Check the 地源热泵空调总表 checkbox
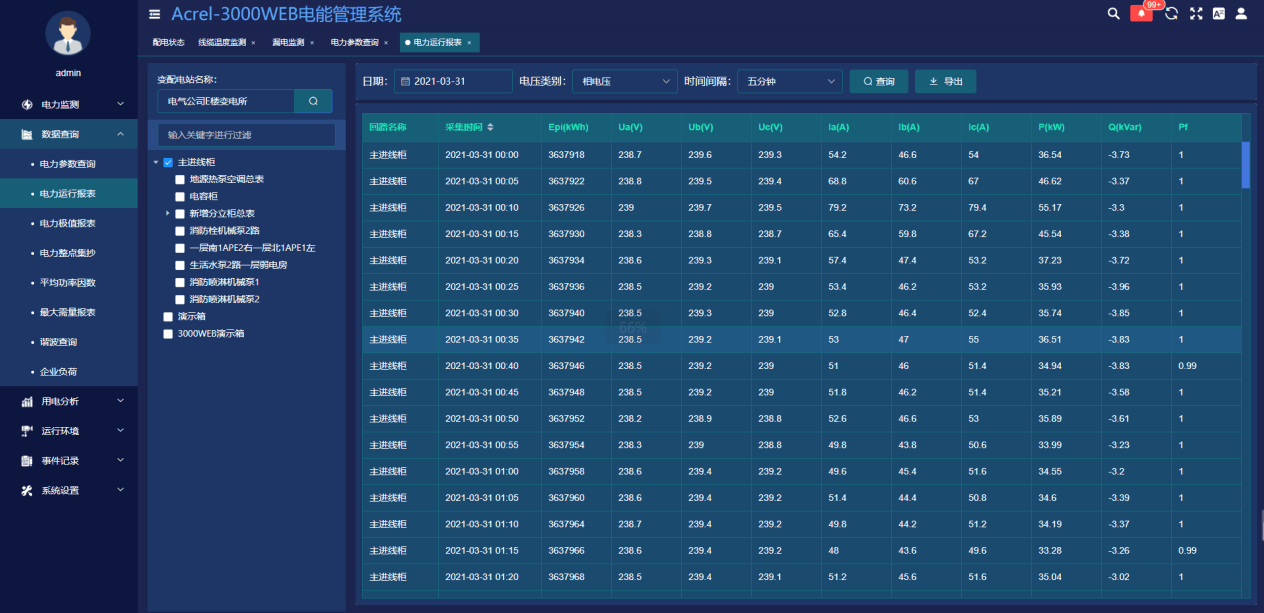 click(x=180, y=179)
